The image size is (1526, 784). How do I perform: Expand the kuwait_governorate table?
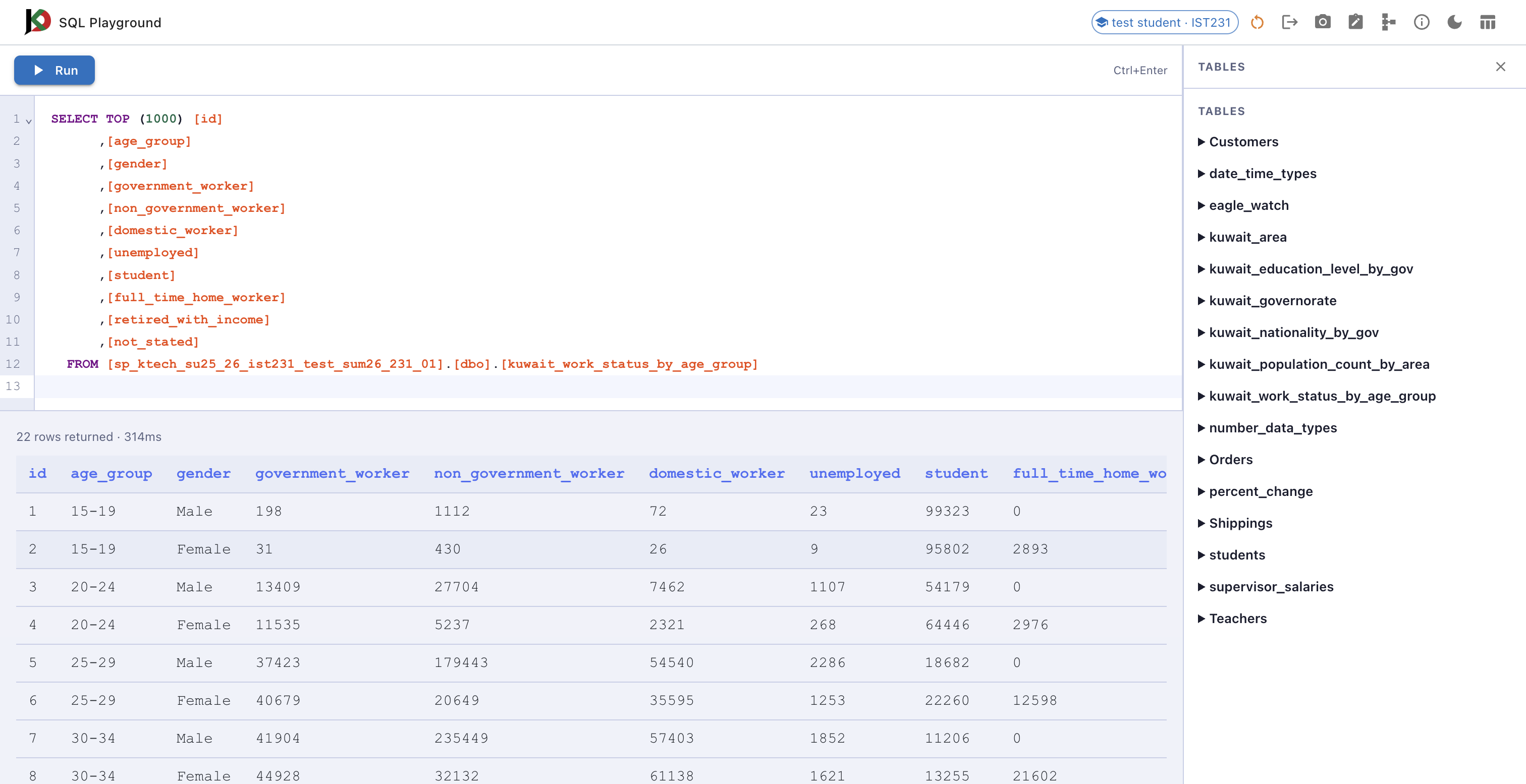(x=1267, y=301)
